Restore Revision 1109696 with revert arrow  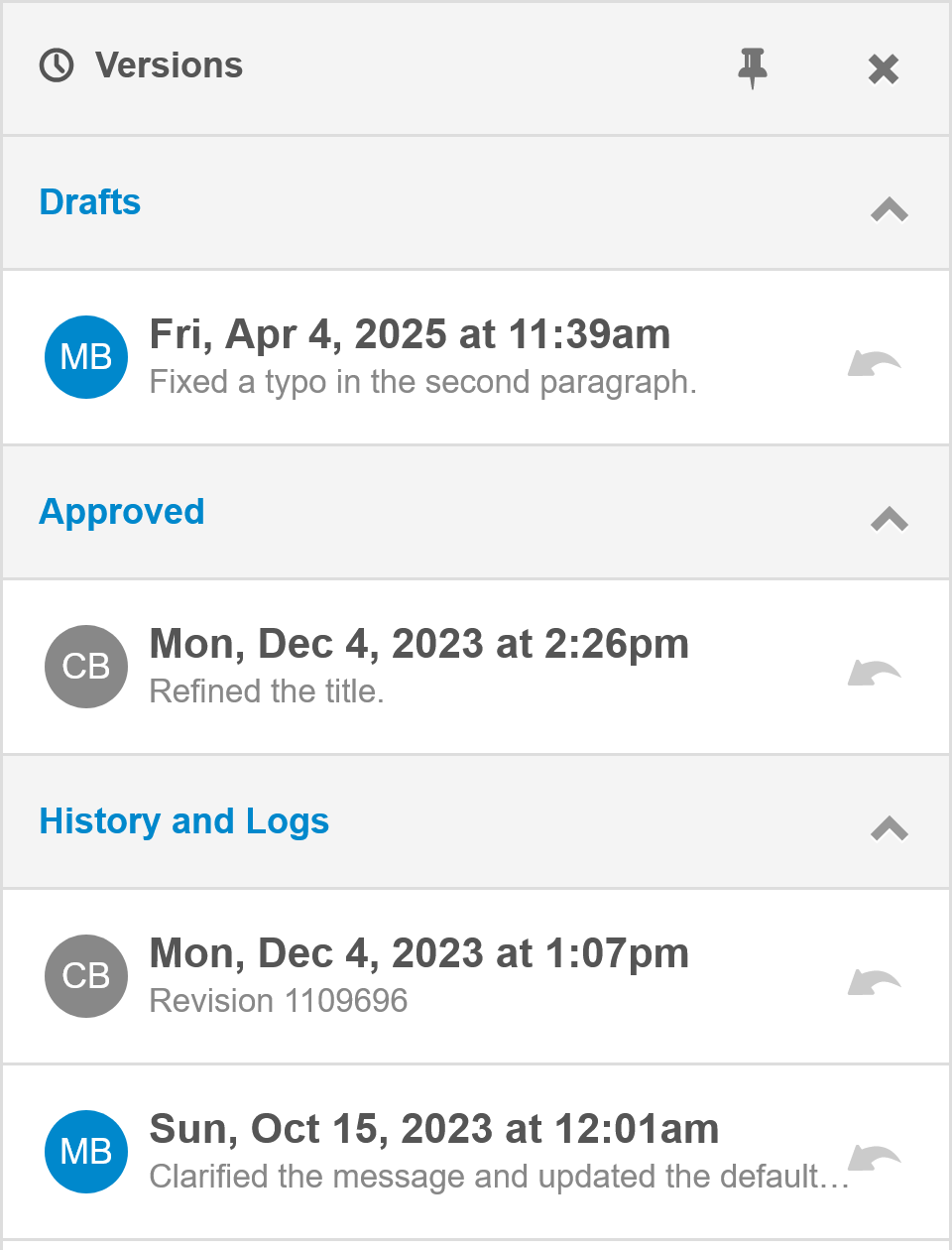click(874, 983)
